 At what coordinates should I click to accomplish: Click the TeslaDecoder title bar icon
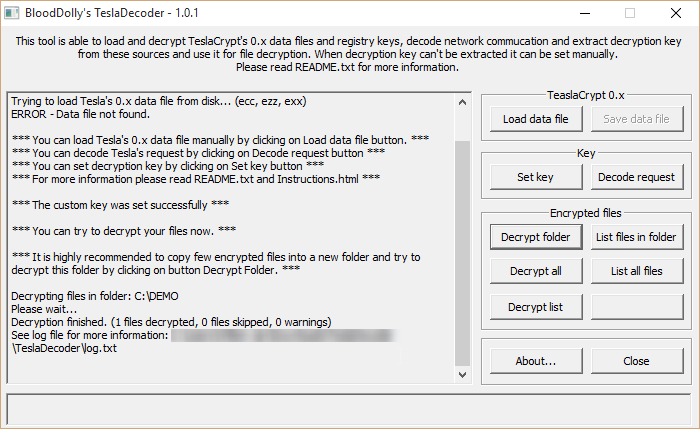point(15,13)
